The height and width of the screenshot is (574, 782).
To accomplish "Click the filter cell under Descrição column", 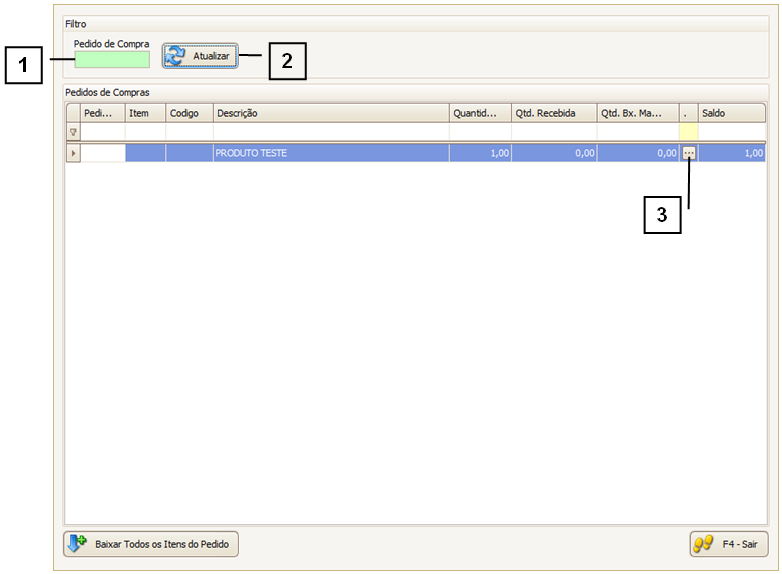I will (x=330, y=132).
